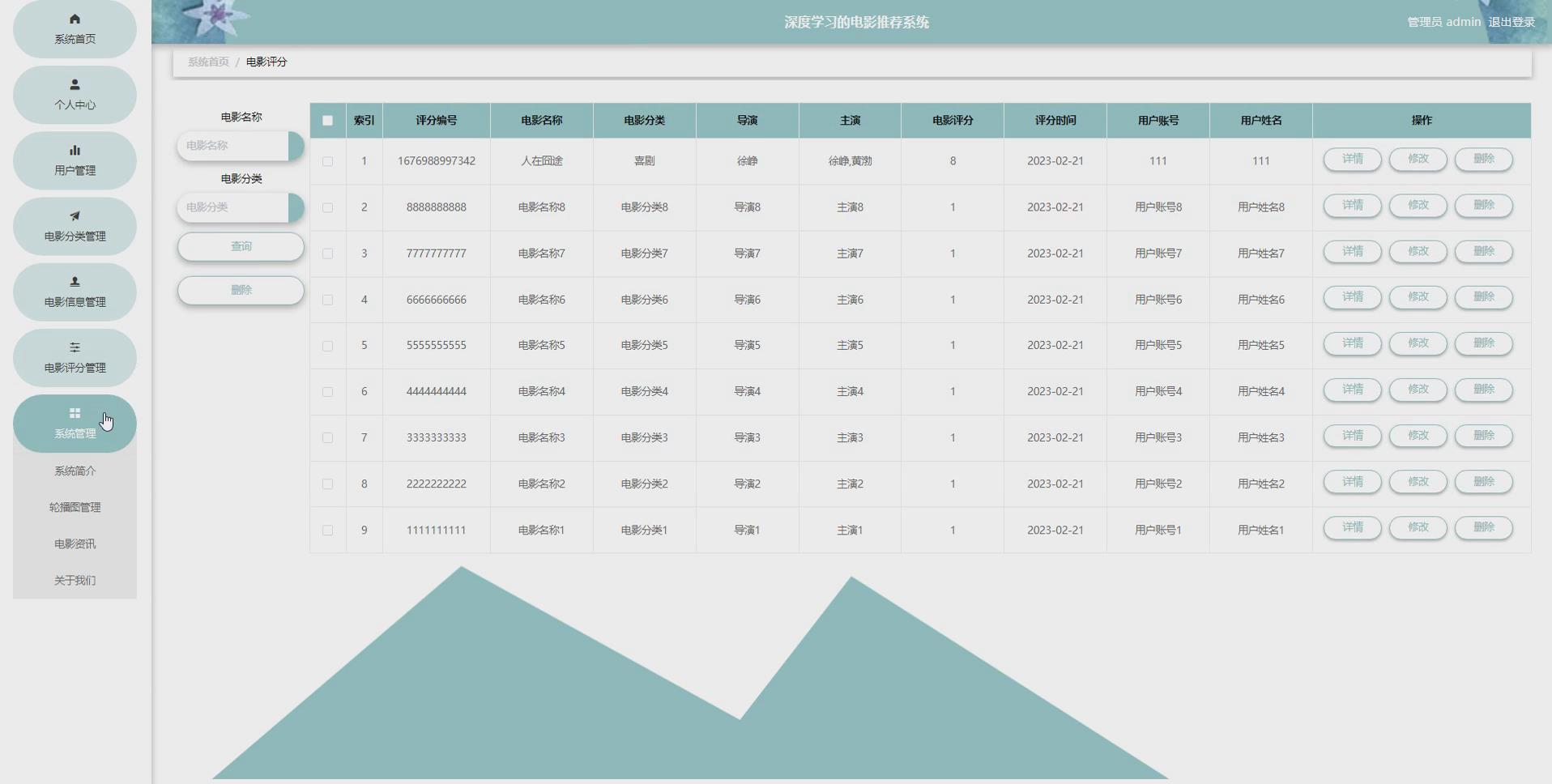The width and height of the screenshot is (1552, 784).
Task: Delete the 电影名称8 row
Action: coord(1483,205)
